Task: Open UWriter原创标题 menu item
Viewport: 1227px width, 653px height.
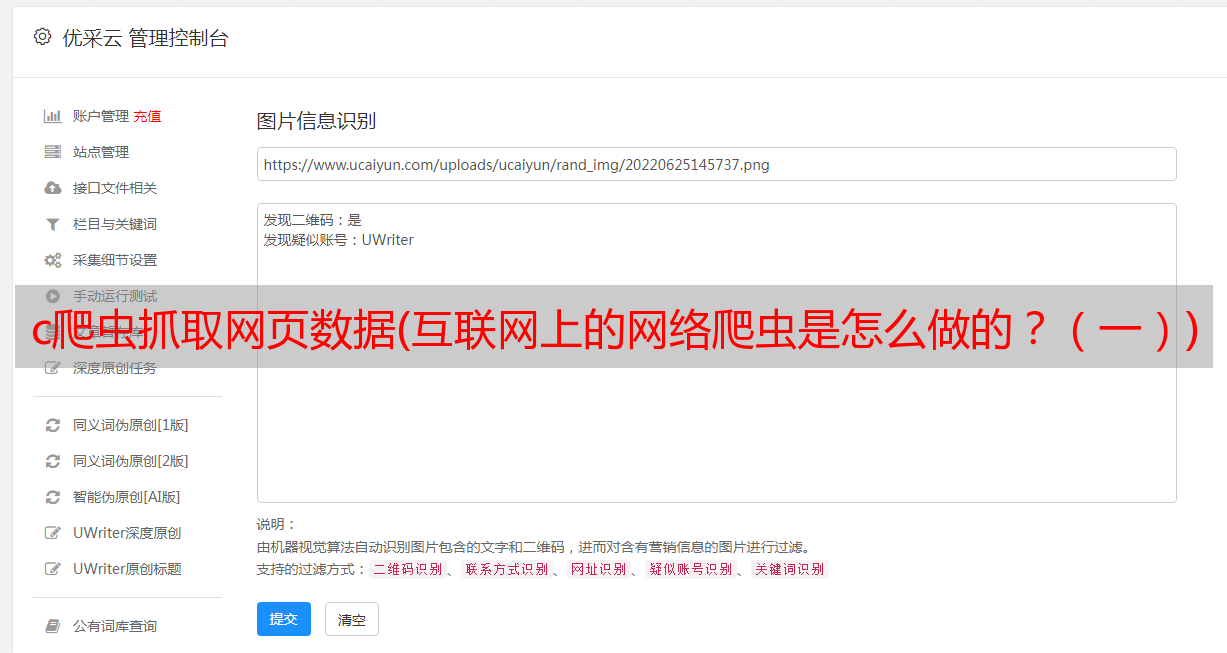Action: [x=127, y=569]
